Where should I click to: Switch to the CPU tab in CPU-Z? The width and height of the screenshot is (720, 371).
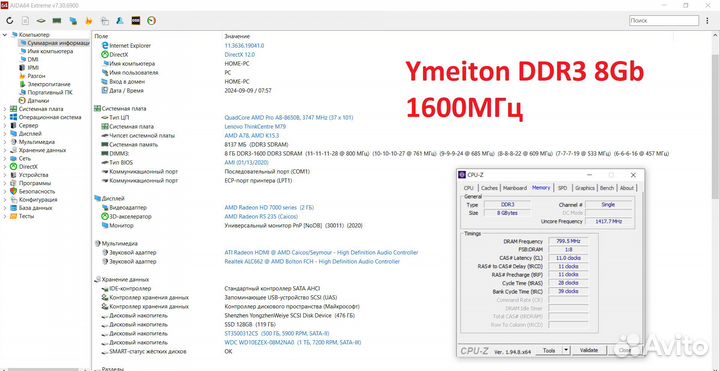pos(468,188)
